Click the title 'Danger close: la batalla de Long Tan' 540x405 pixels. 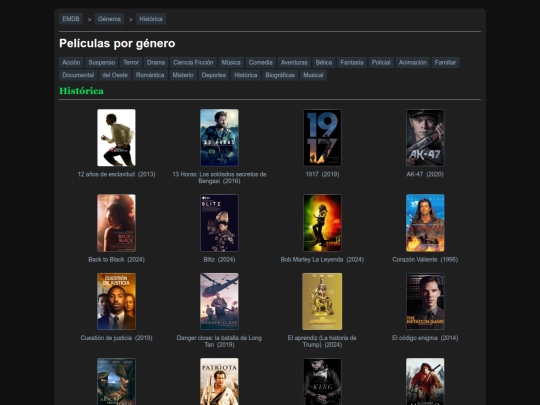219,341
